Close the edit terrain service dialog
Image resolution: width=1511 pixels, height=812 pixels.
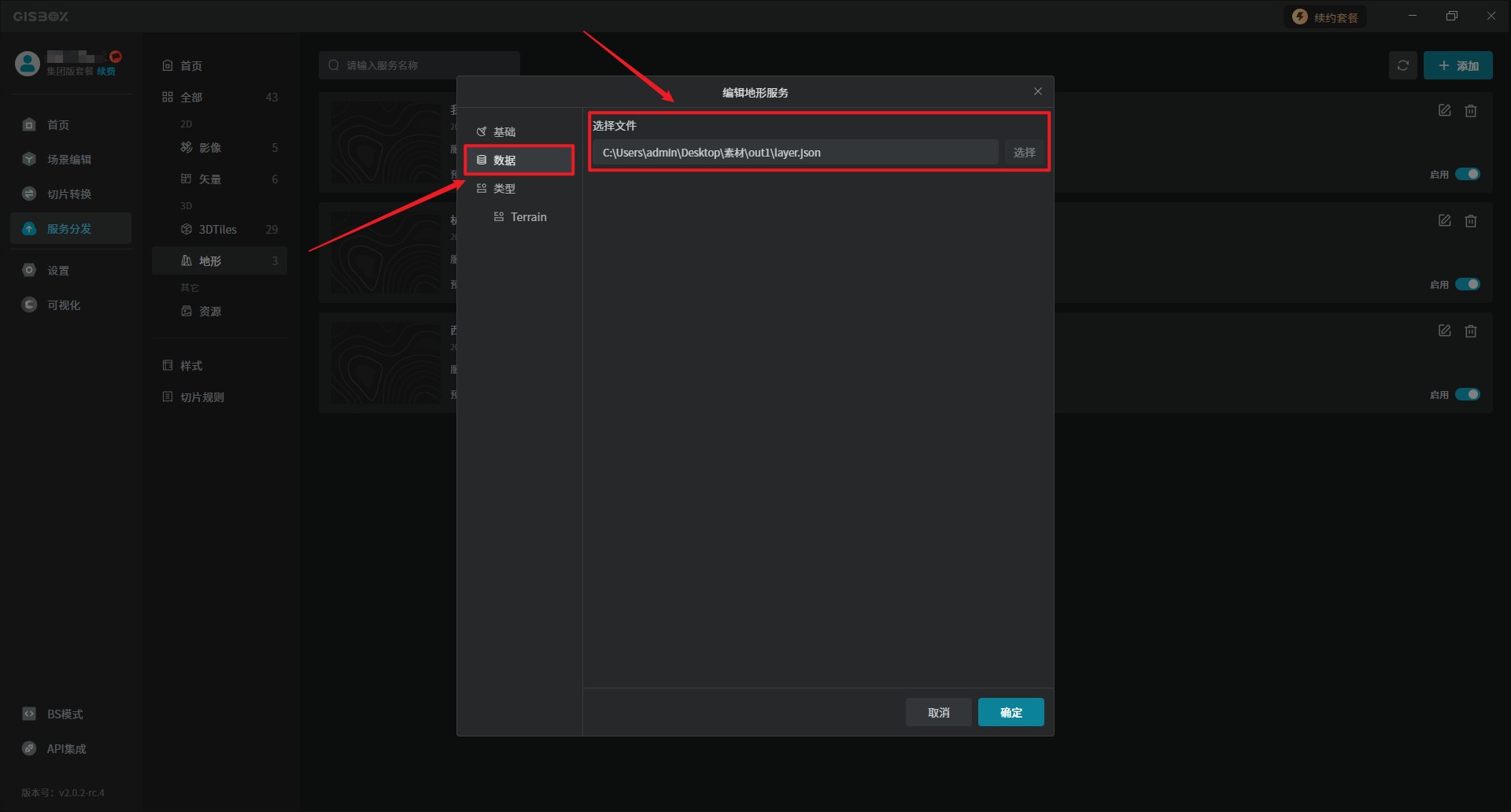pyautogui.click(x=1037, y=92)
